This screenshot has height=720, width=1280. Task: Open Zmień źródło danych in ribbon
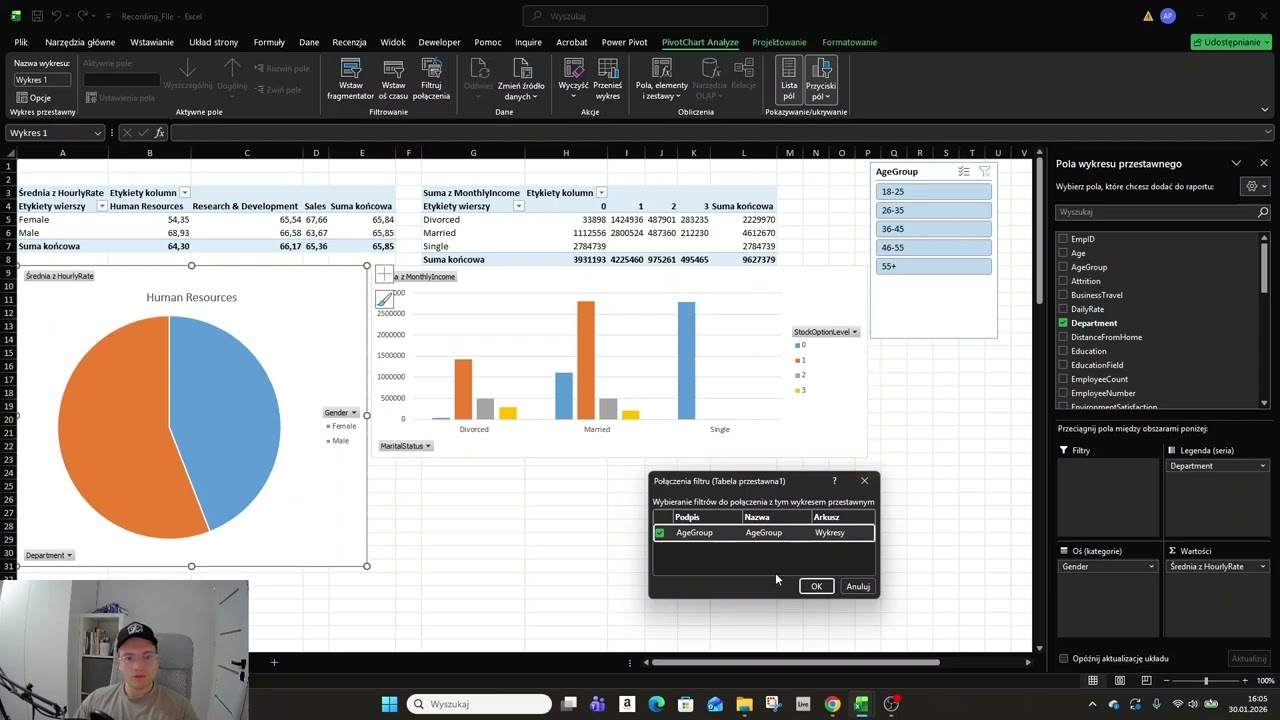point(522,79)
